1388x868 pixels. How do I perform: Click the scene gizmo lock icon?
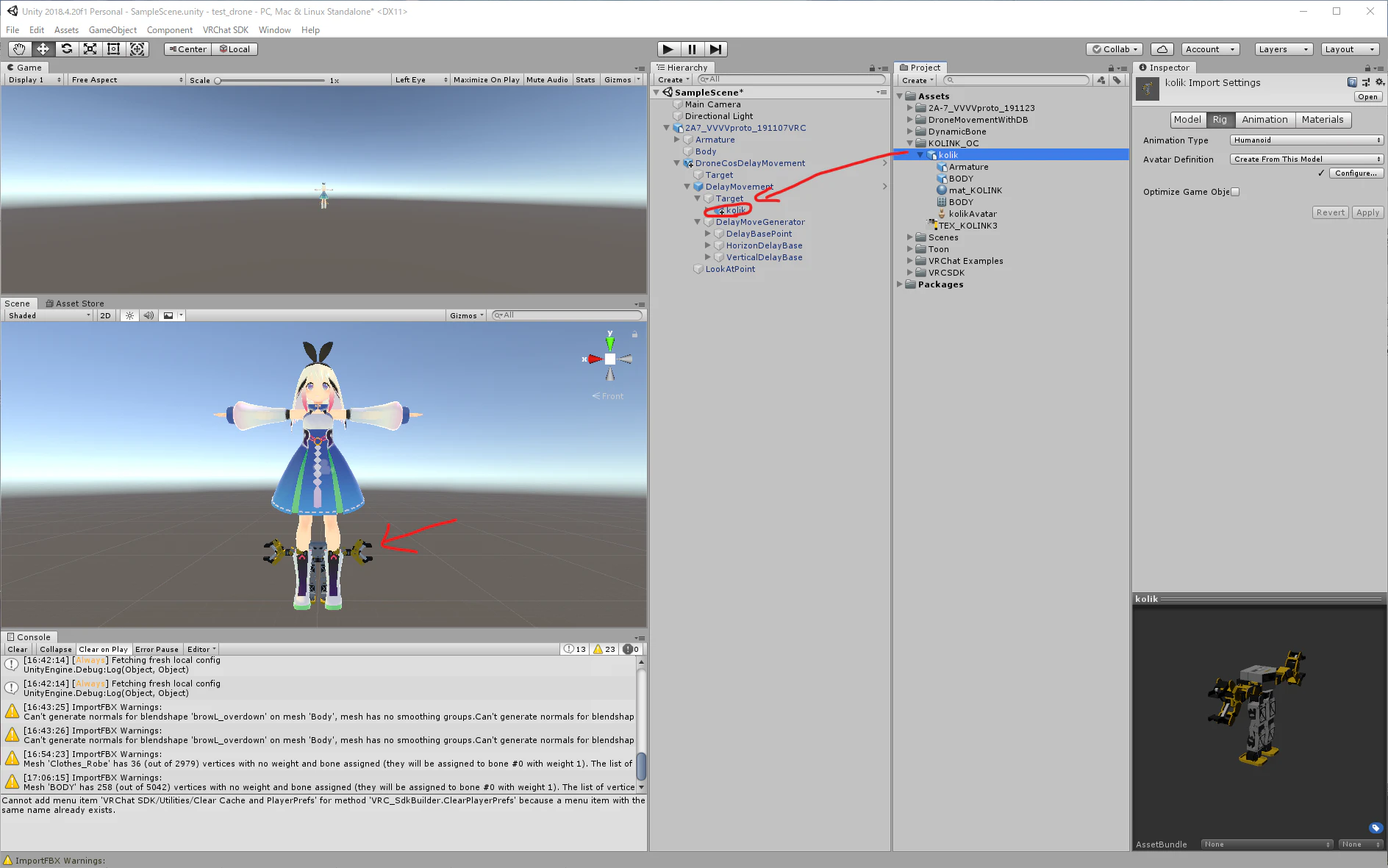point(634,334)
